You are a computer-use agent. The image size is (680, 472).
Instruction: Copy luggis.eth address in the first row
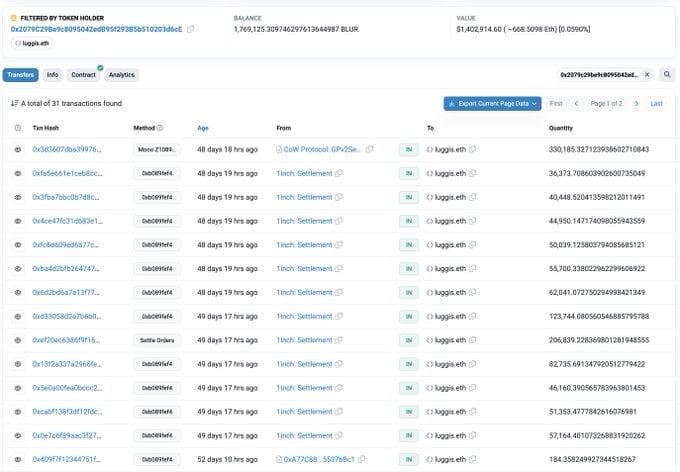click(472, 149)
